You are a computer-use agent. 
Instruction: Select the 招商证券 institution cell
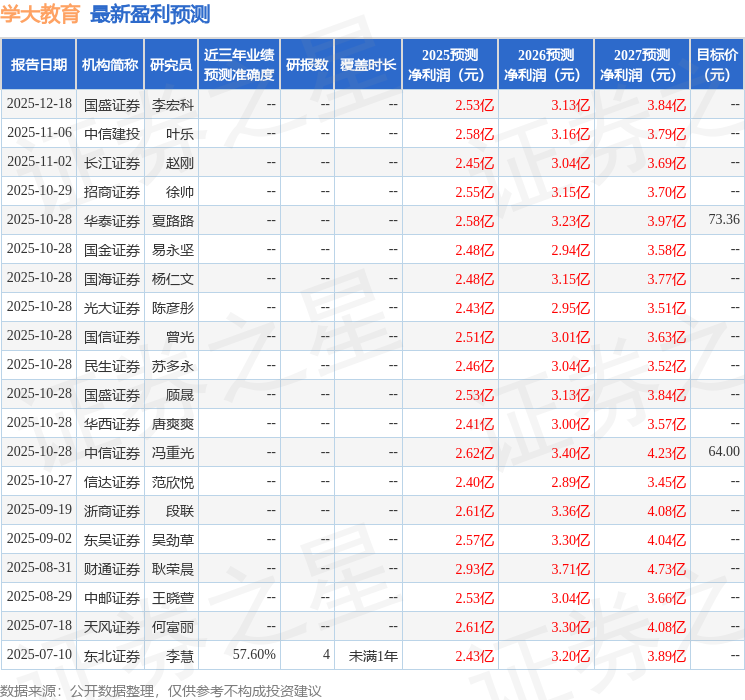point(112,192)
